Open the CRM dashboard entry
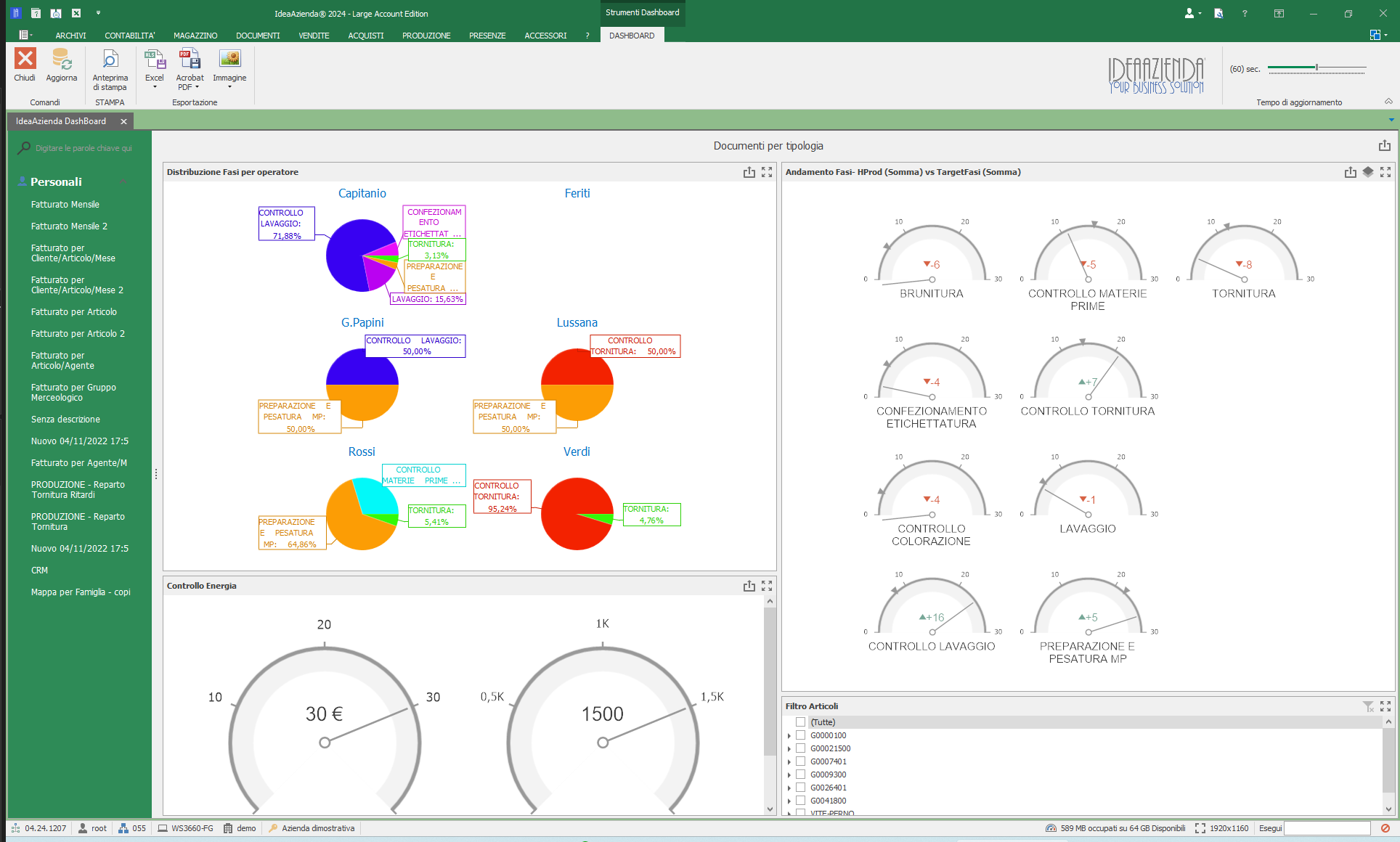The image size is (1400, 842). (39, 571)
